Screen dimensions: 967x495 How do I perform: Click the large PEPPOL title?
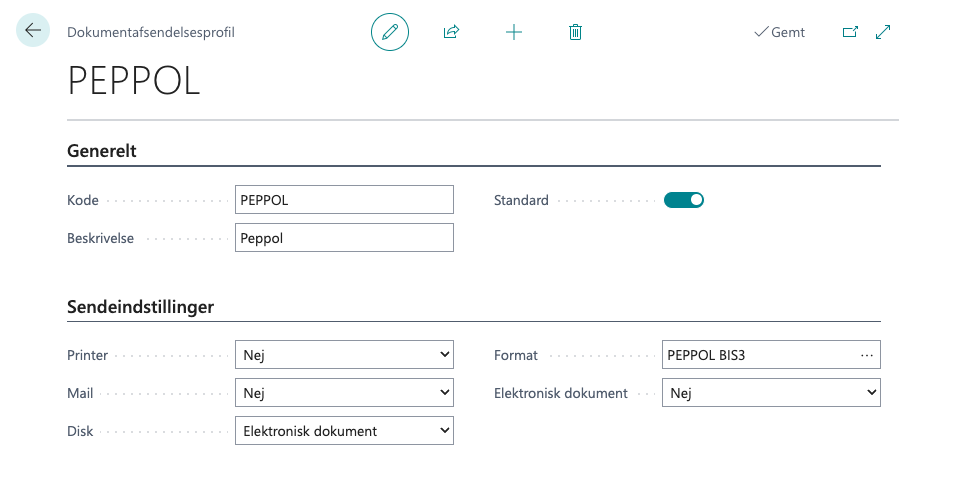(x=134, y=81)
